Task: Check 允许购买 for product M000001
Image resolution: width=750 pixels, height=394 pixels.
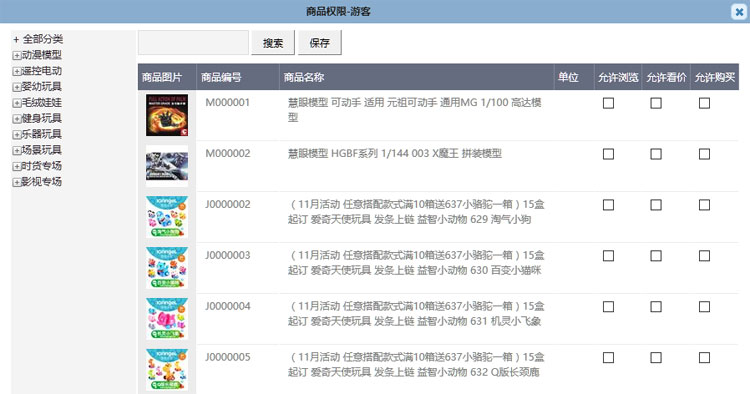Action: point(704,103)
